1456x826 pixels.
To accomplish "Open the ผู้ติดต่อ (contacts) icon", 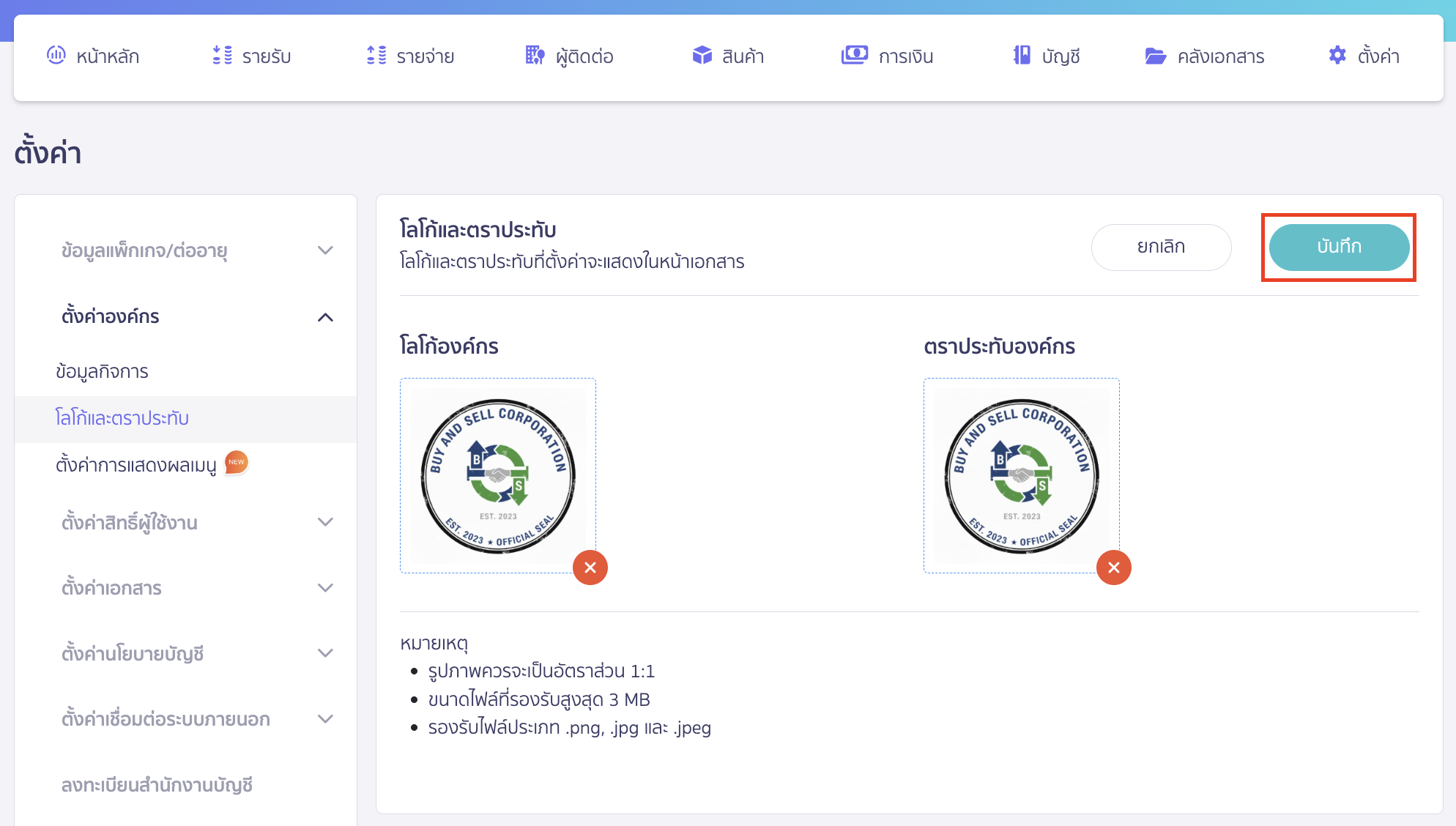I will click(535, 55).
